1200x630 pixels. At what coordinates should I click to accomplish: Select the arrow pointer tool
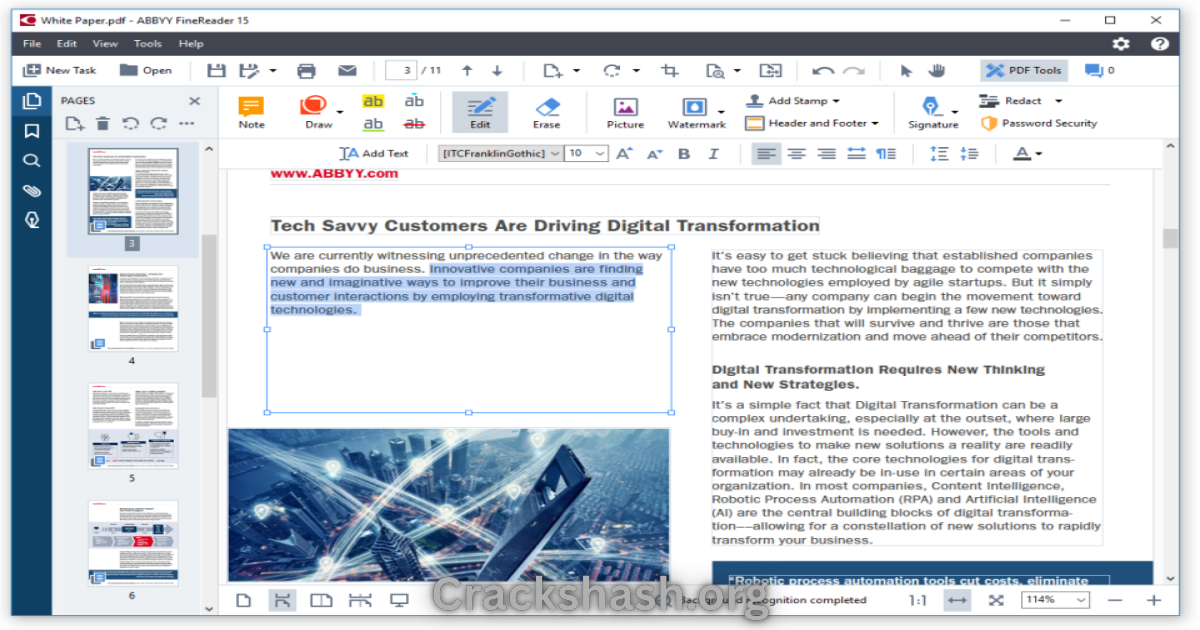[906, 70]
